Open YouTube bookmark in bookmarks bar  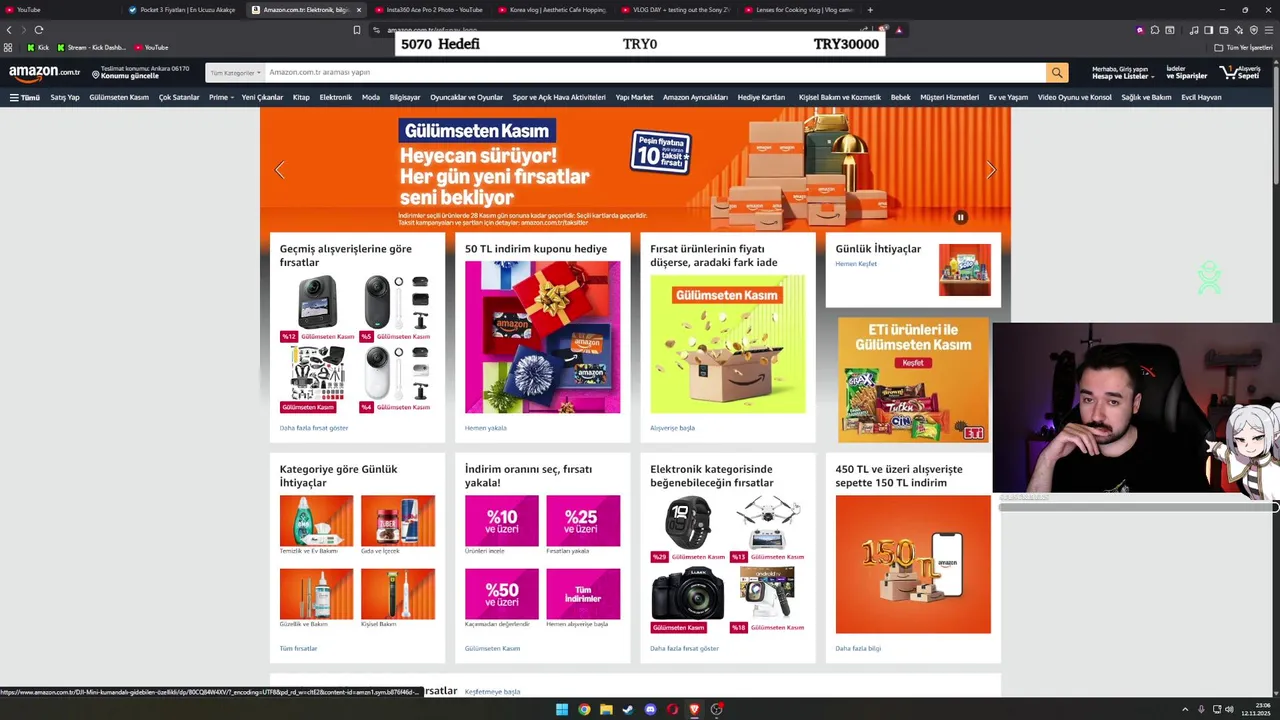point(151,47)
